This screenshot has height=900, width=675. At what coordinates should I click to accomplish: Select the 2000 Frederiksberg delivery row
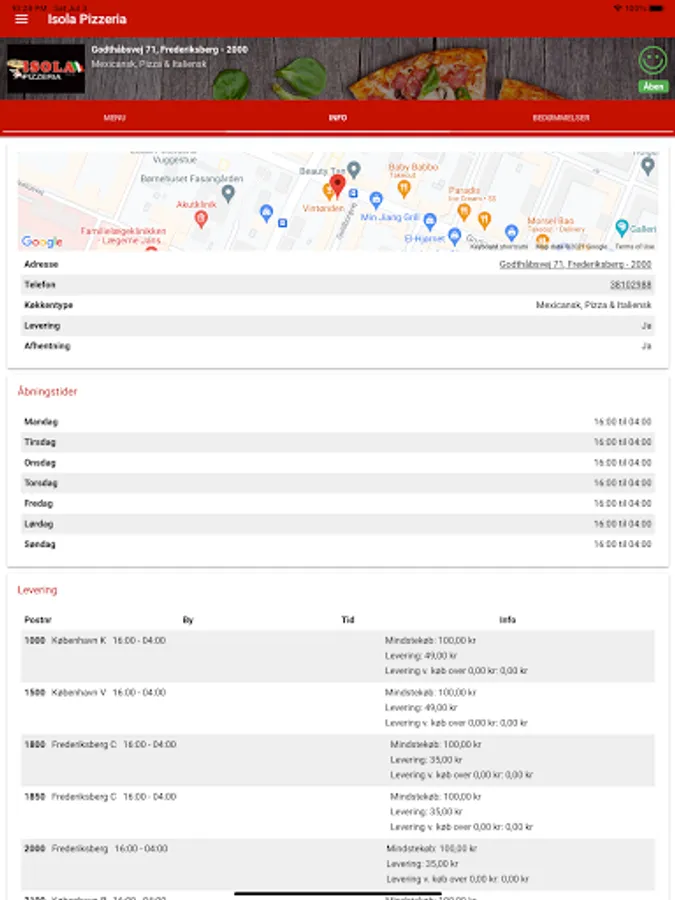(338, 864)
